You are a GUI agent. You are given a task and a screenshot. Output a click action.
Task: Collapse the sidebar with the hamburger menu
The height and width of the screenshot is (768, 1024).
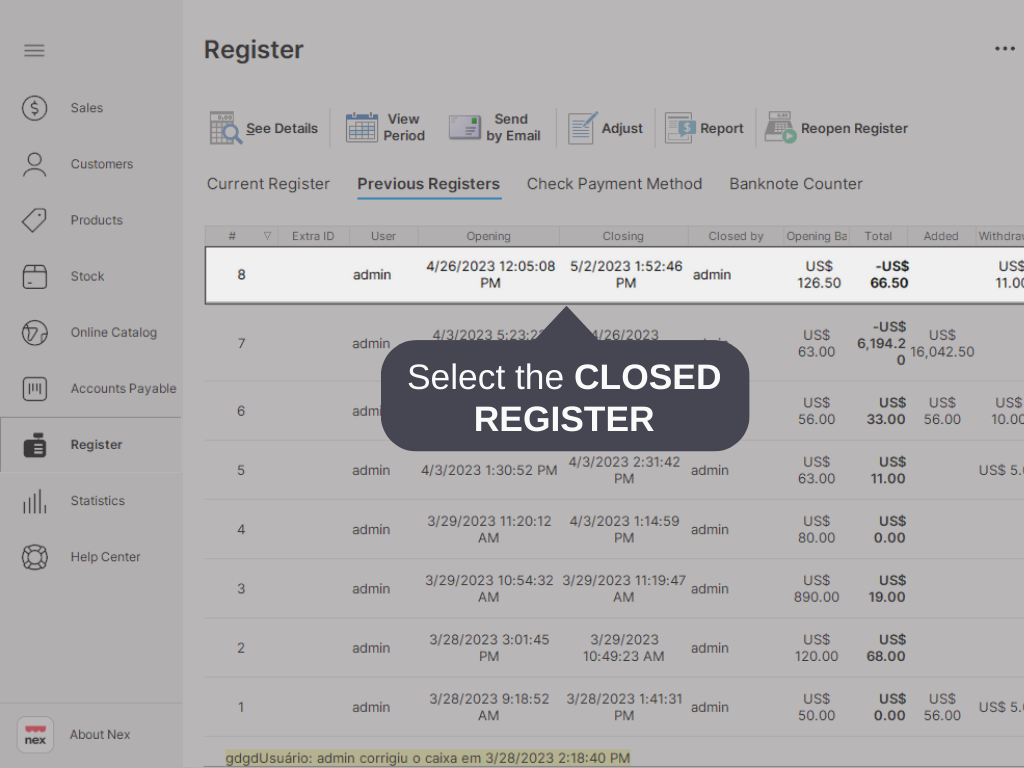pos(33,50)
